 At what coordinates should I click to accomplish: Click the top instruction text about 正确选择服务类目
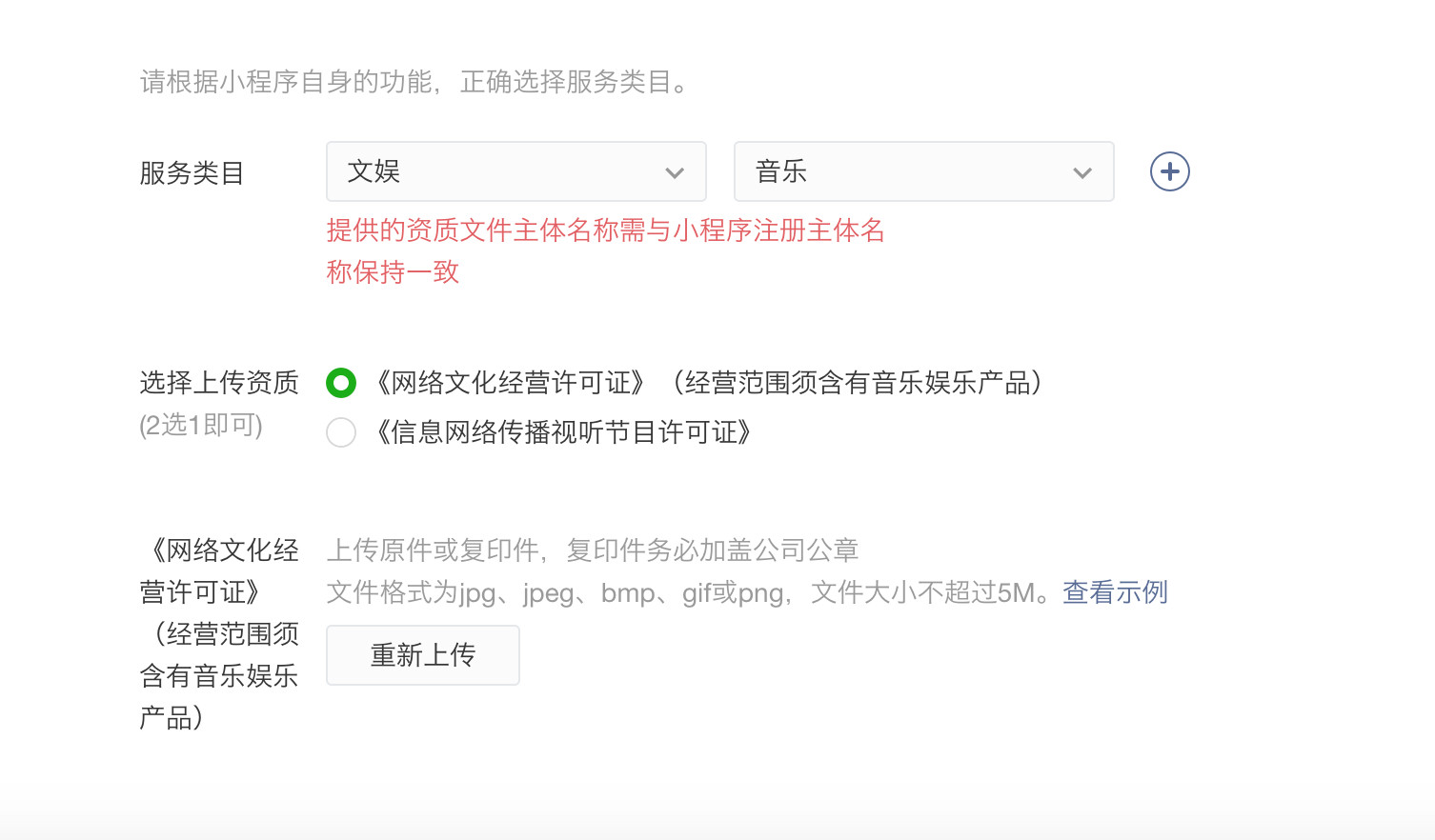pos(414,82)
